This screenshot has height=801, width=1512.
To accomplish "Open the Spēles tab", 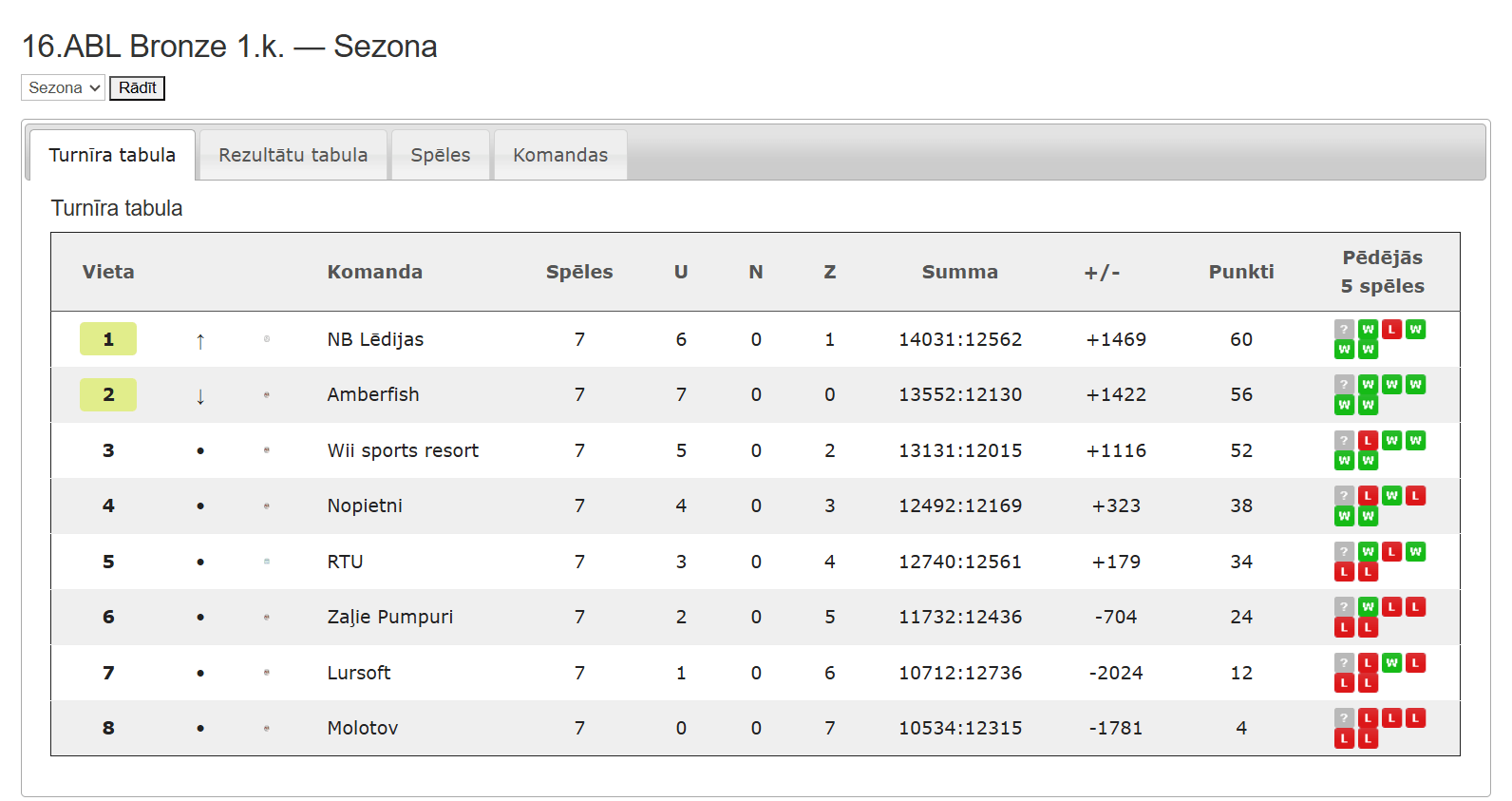I will pyautogui.click(x=441, y=155).
